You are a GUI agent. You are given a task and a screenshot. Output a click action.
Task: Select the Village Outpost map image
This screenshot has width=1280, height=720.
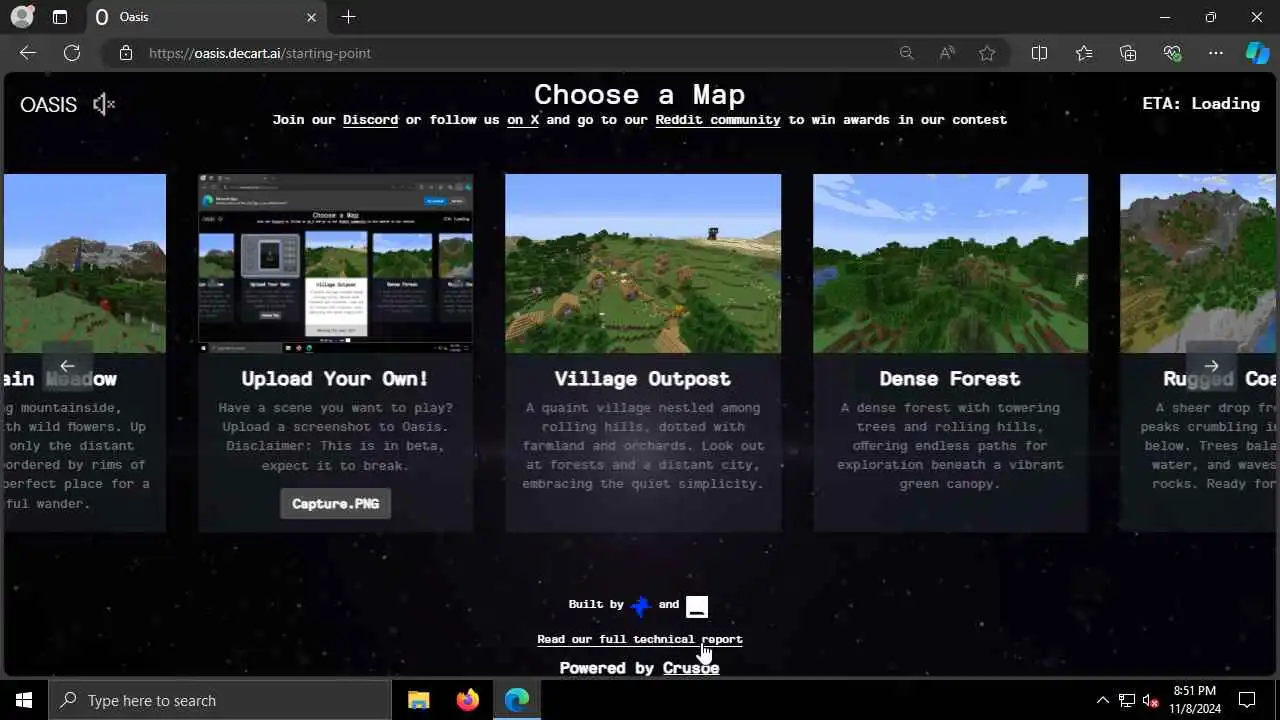coord(643,263)
